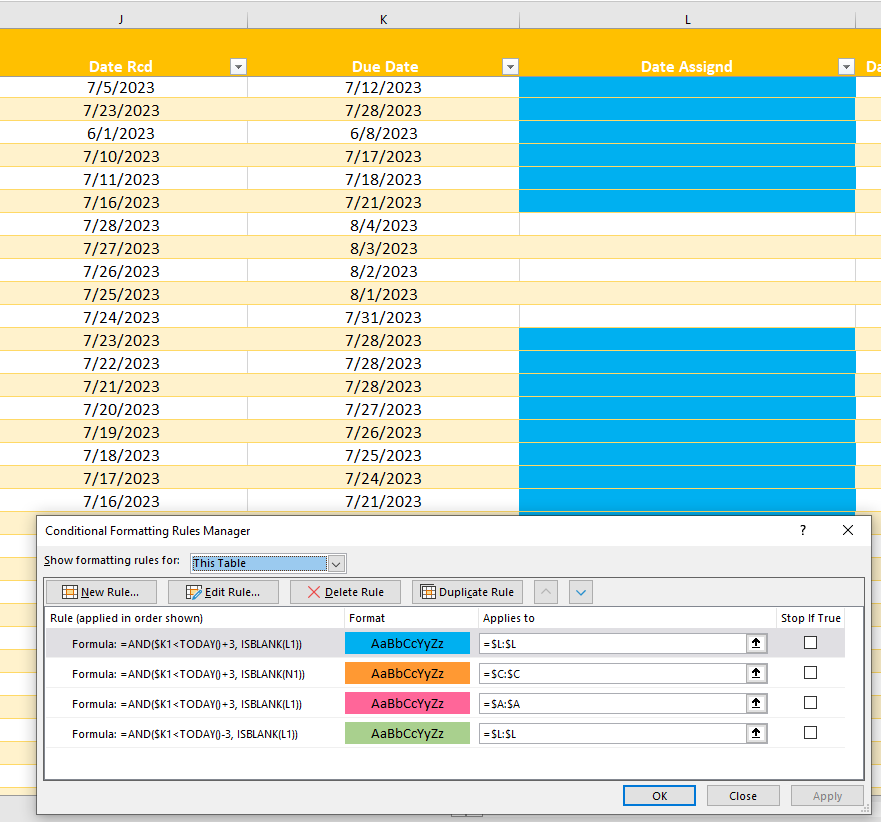Collapse the dialog for the $C:$C range
Image resolution: width=881 pixels, height=822 pixels.
[x=757, y=673]
